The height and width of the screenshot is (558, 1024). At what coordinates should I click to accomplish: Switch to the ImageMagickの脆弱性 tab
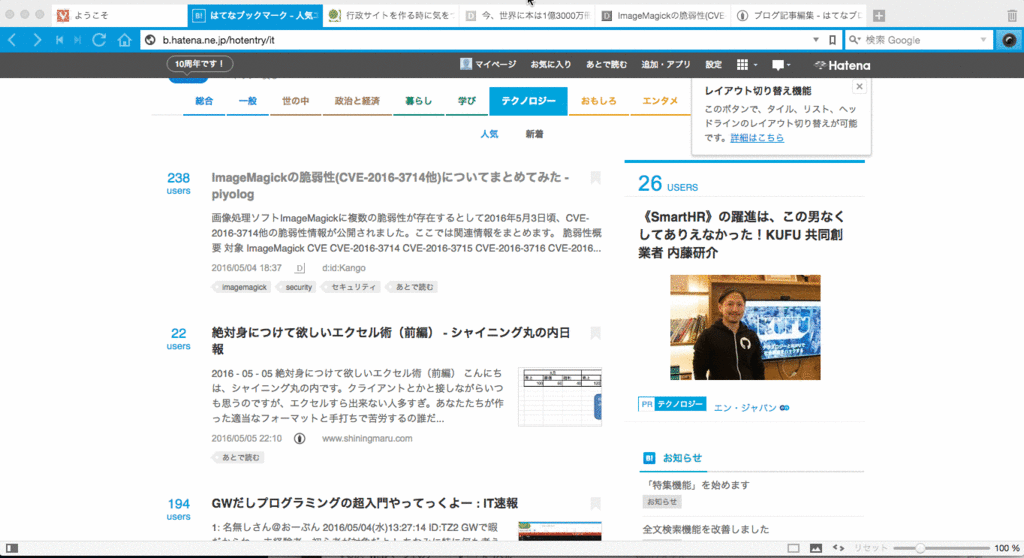click(x=662, y=16)
